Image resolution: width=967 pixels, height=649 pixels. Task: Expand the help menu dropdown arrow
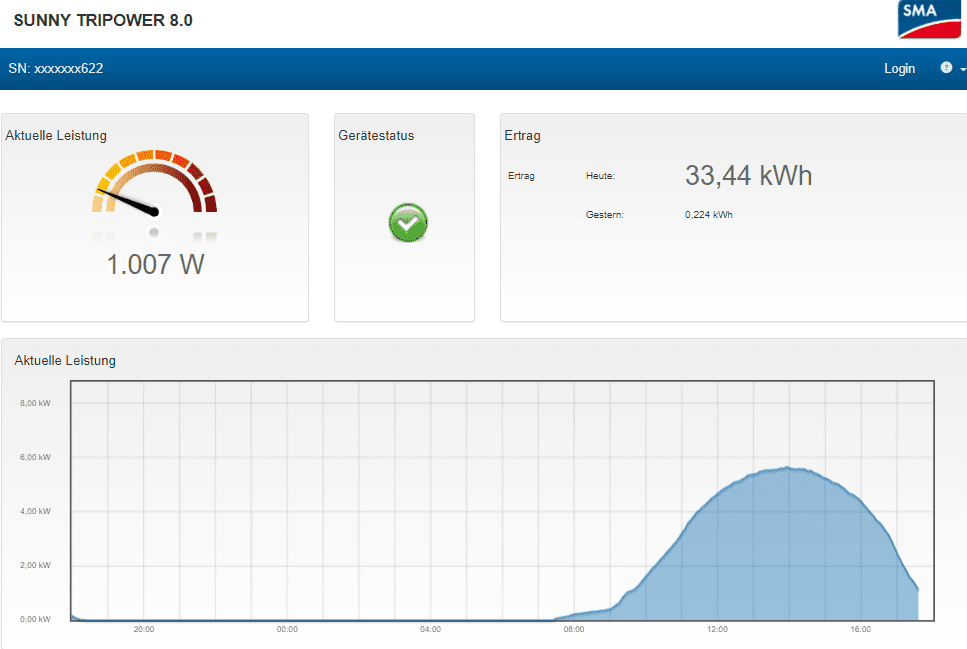pyautogui.click(x=963, y=69)
